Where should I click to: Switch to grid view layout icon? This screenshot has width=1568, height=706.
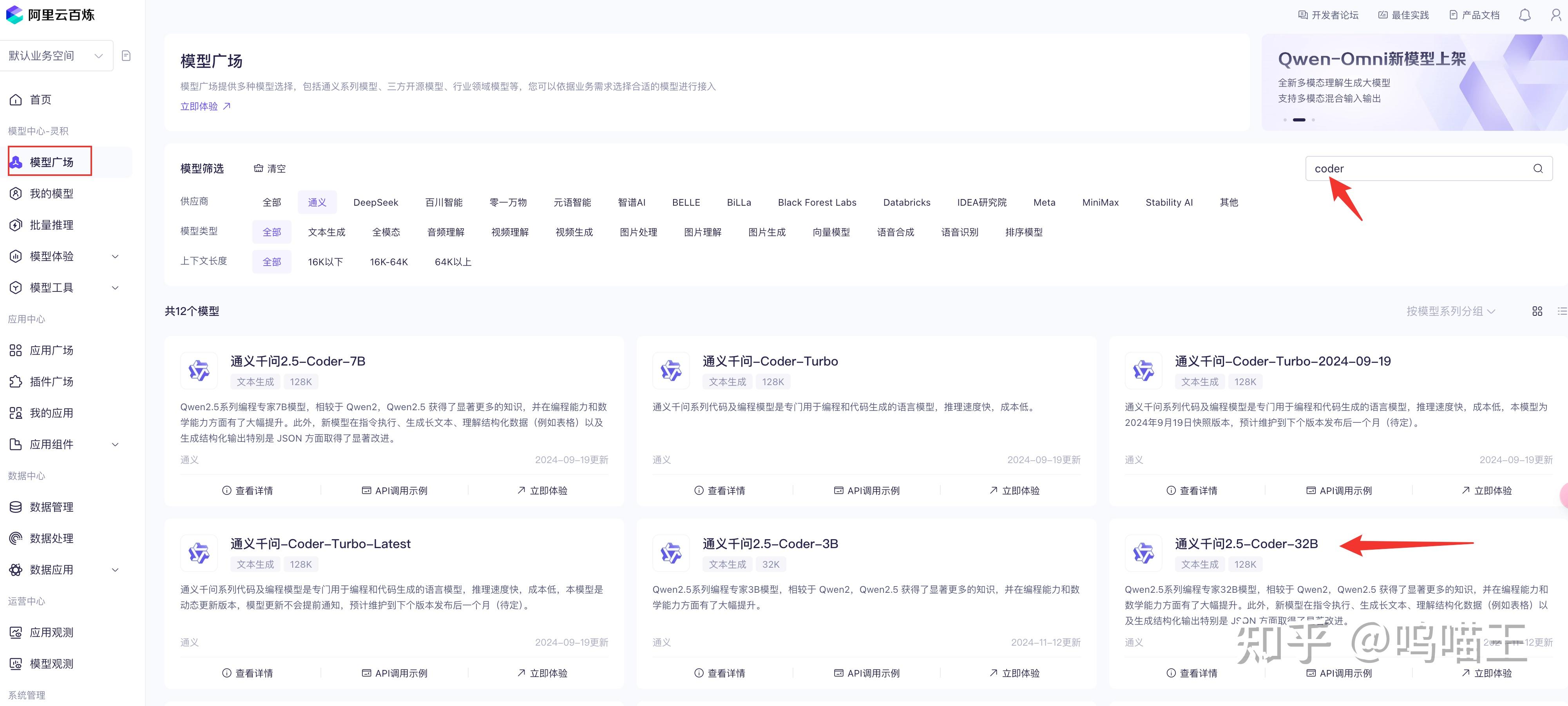[1537, 311]
